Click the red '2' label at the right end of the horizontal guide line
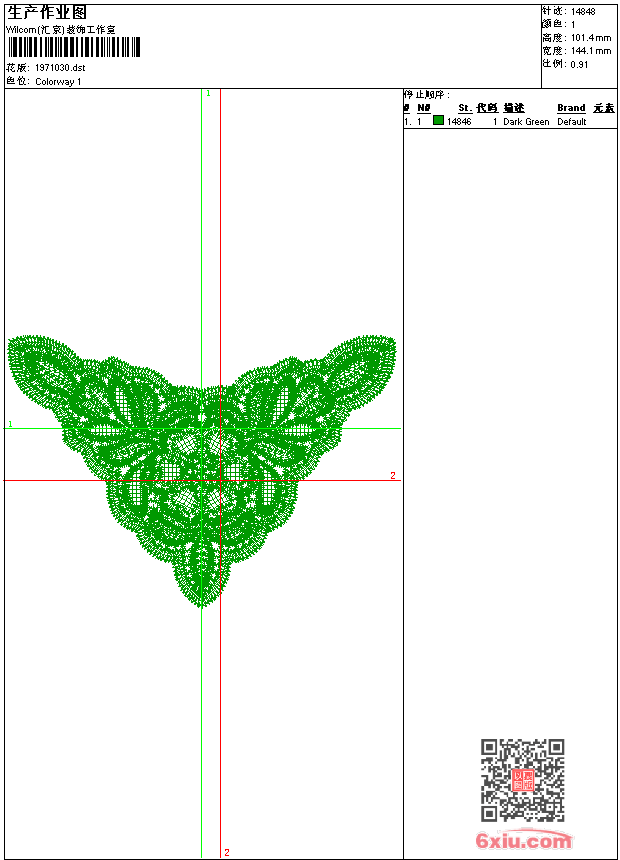The height and width of the screenshot is (860, 620). tap(393, 476)
